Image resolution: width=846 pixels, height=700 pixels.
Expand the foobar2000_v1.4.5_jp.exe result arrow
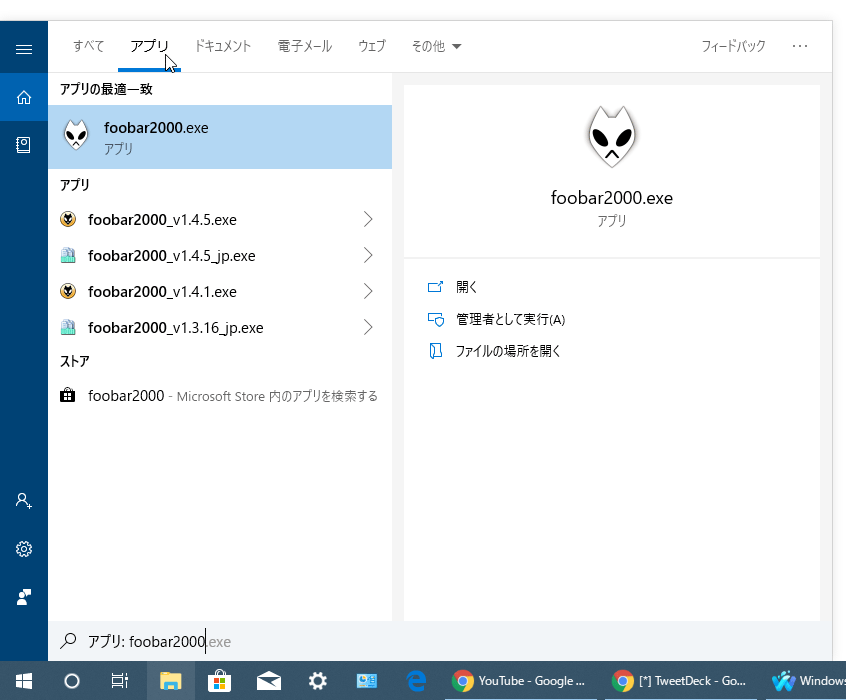coord(368,255)
